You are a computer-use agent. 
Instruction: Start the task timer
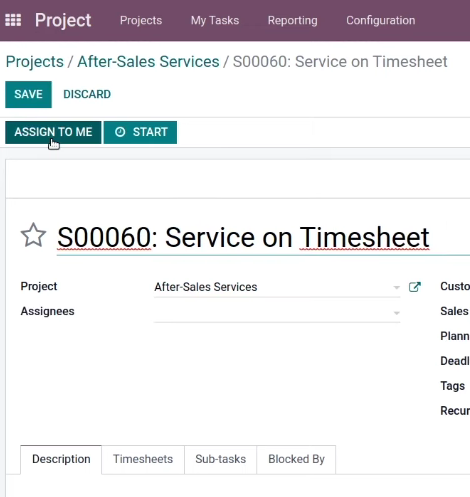point(140,132)
